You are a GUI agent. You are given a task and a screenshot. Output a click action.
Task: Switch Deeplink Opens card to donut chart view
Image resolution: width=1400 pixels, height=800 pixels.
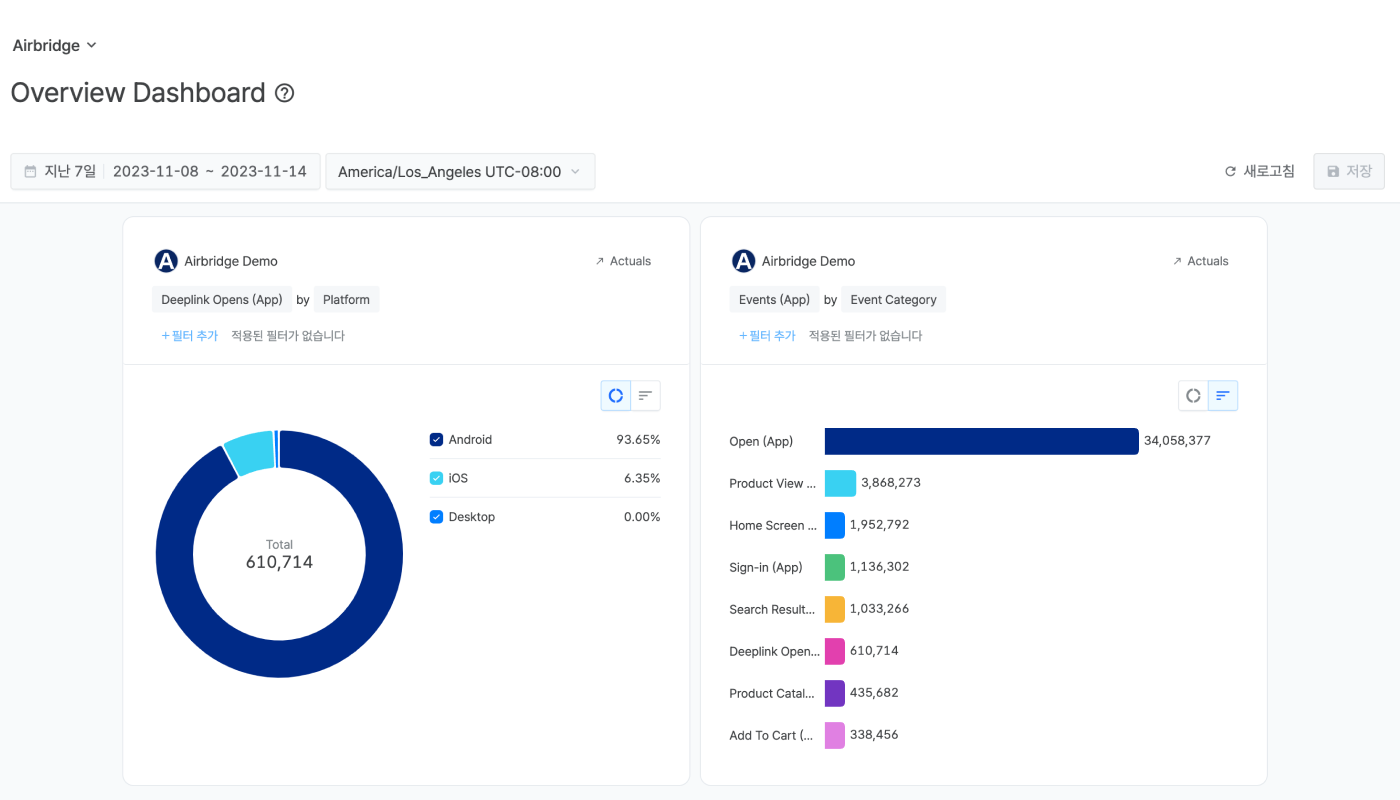coord(616,396)
